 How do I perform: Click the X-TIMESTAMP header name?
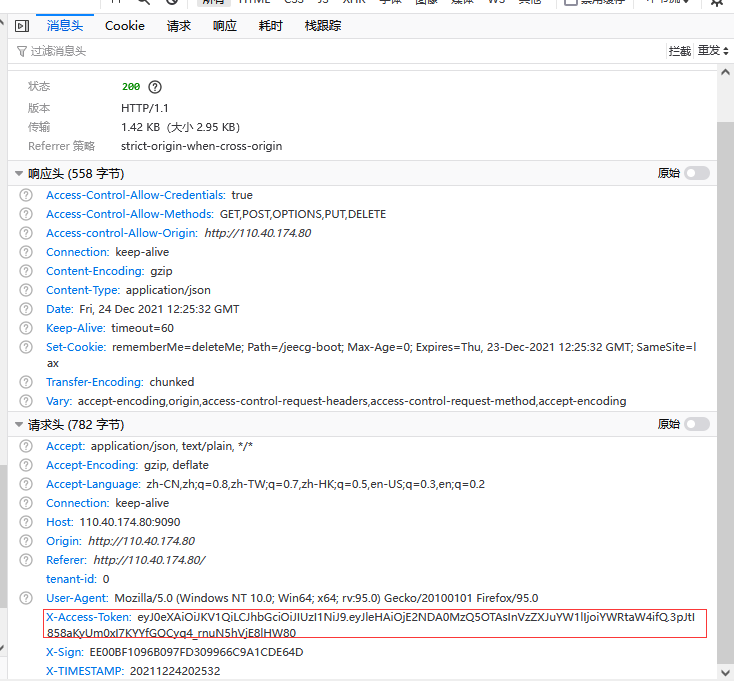tap(85, 671)
